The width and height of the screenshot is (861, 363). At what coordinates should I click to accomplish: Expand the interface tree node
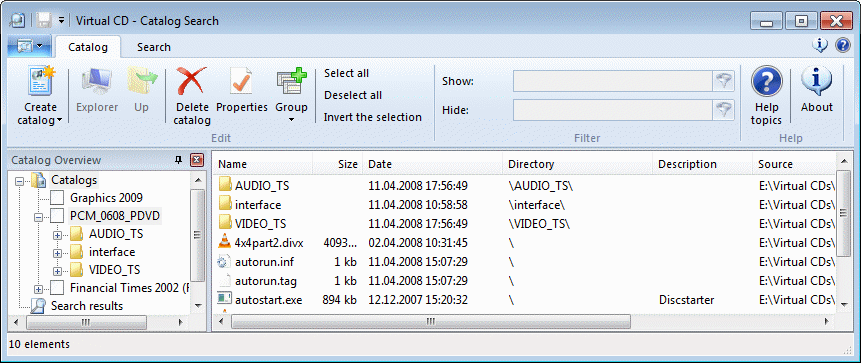[57, 253]
